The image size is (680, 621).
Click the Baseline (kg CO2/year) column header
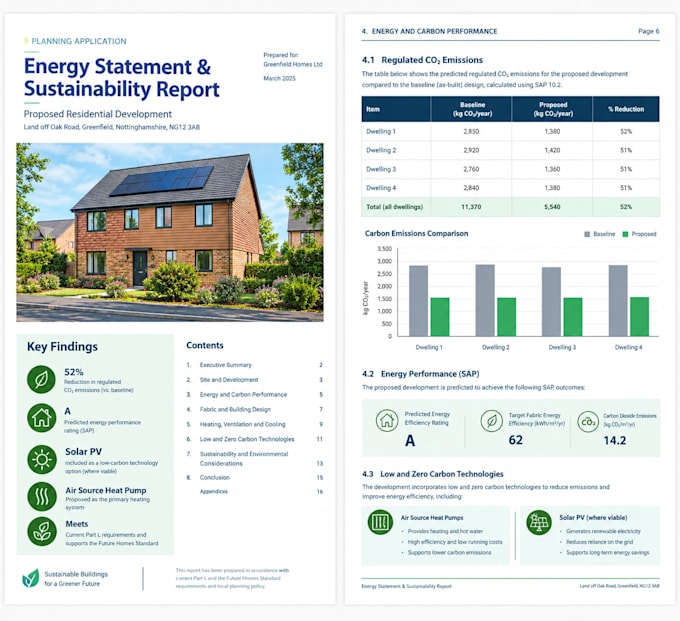[x=471, y=109]
